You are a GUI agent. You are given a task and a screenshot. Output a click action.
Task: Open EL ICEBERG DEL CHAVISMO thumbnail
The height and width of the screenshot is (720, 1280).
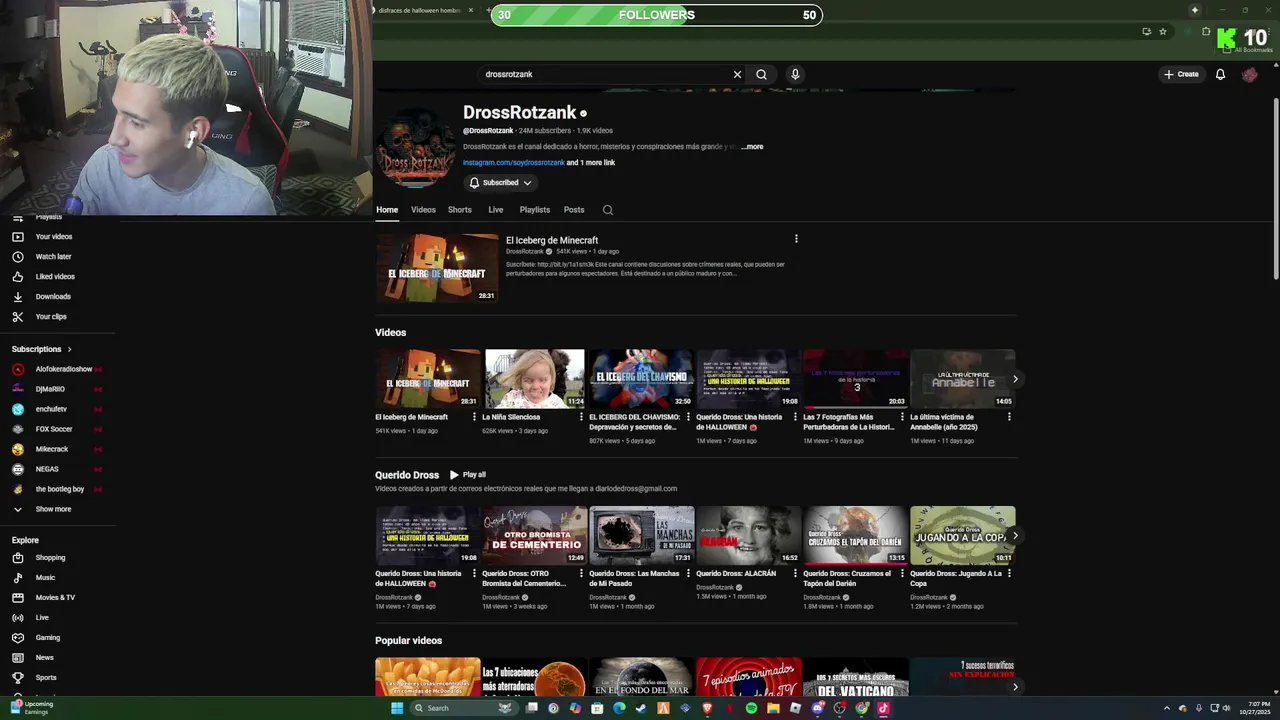pyautogui.click(x=641, y=378)
